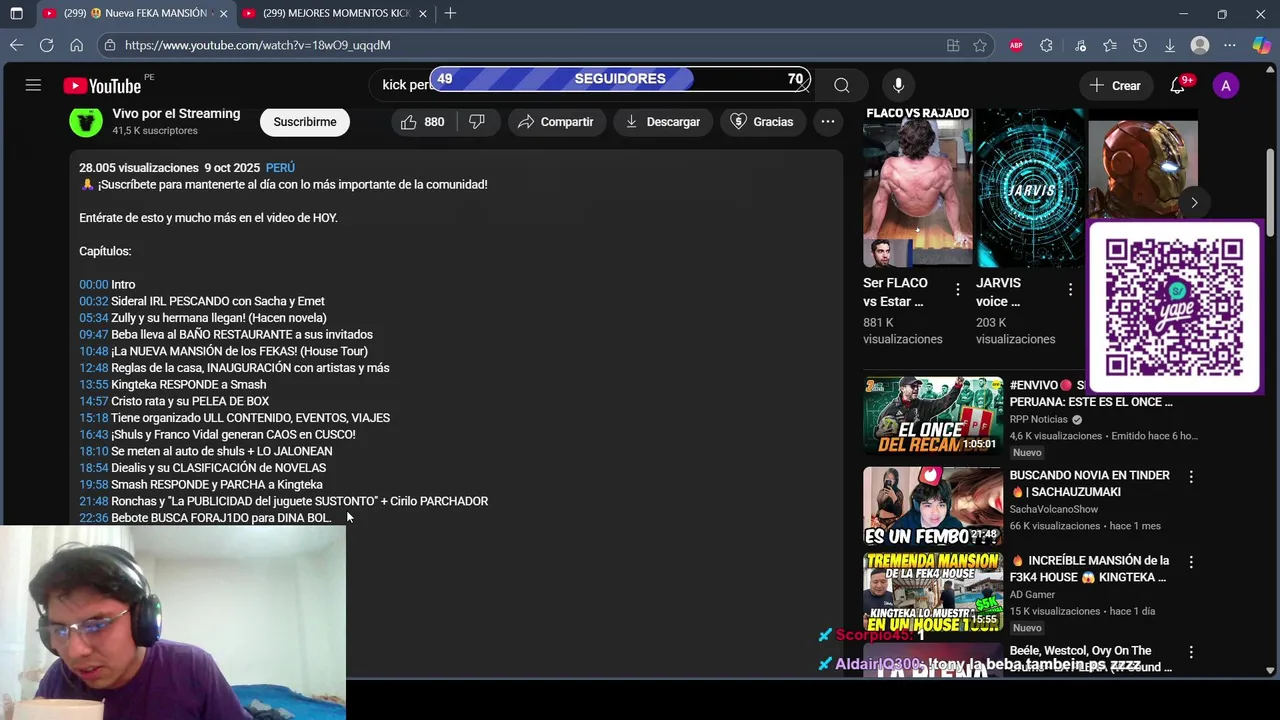Open more actions ellipsis beside Gracias
The image size is (1280, 720).
[x=828, y=122]
